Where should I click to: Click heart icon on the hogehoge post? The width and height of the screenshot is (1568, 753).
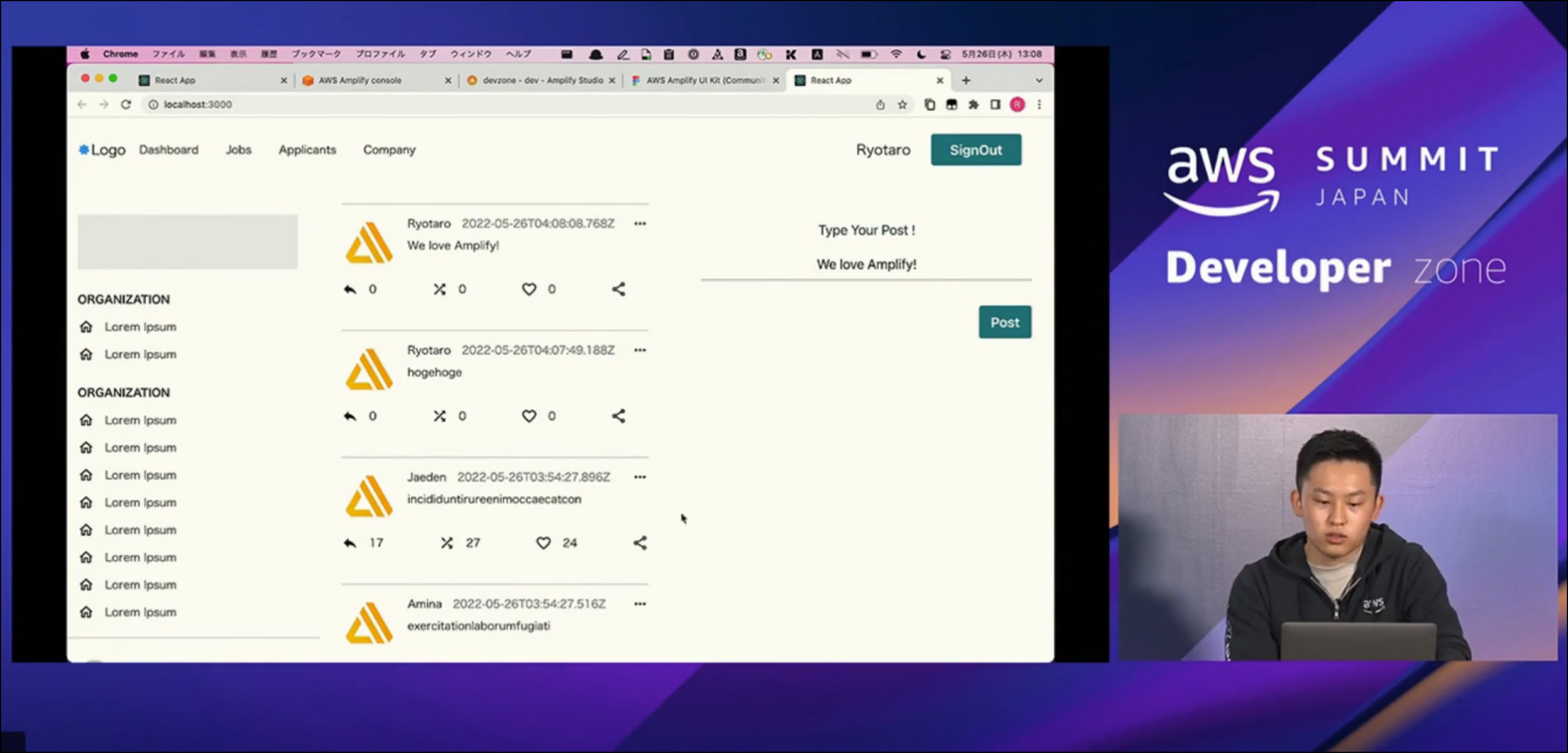click(529, 416)
